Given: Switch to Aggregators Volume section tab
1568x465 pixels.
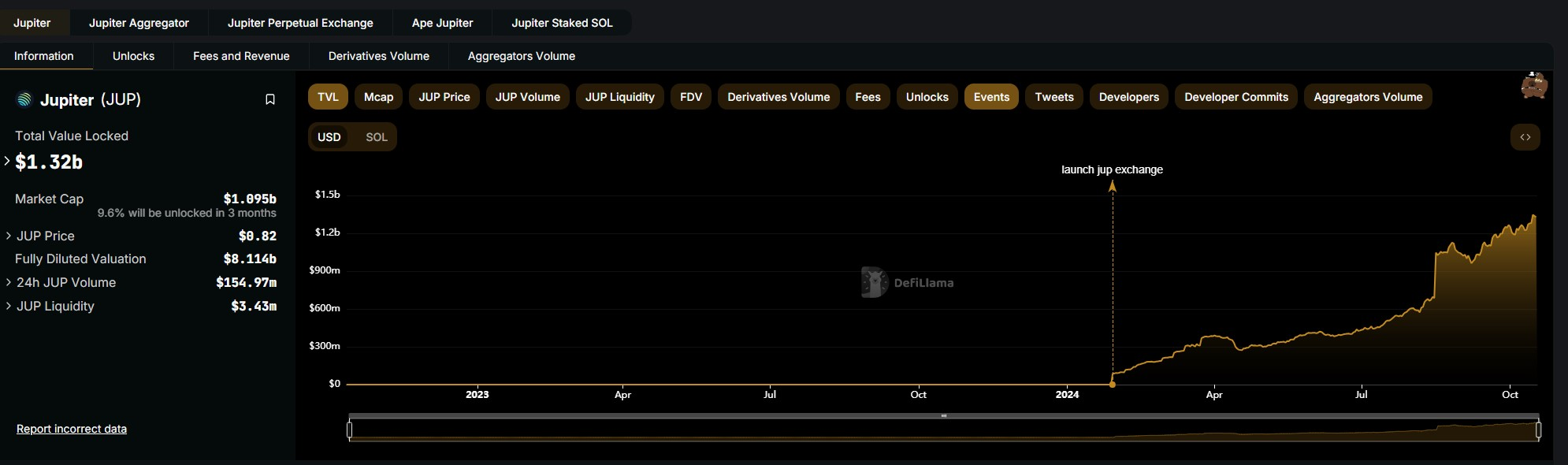Looking at the screenshot, I should tap(522, 56).
